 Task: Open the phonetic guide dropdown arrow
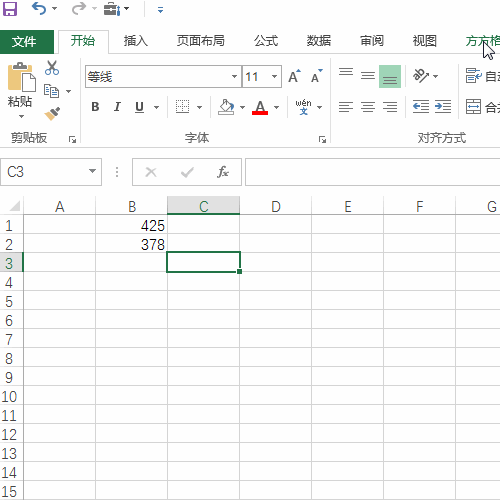[320, 107]
